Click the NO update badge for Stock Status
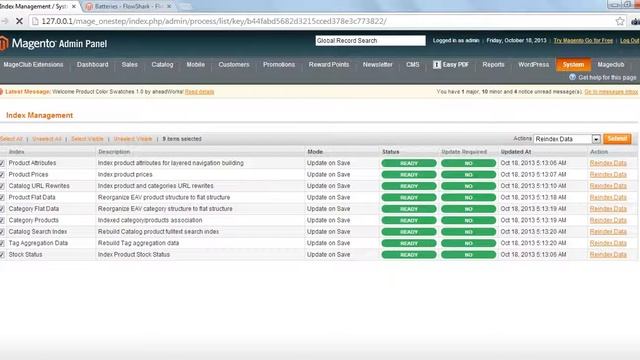Viewport: 640px width, 360px height. [469, 255]
